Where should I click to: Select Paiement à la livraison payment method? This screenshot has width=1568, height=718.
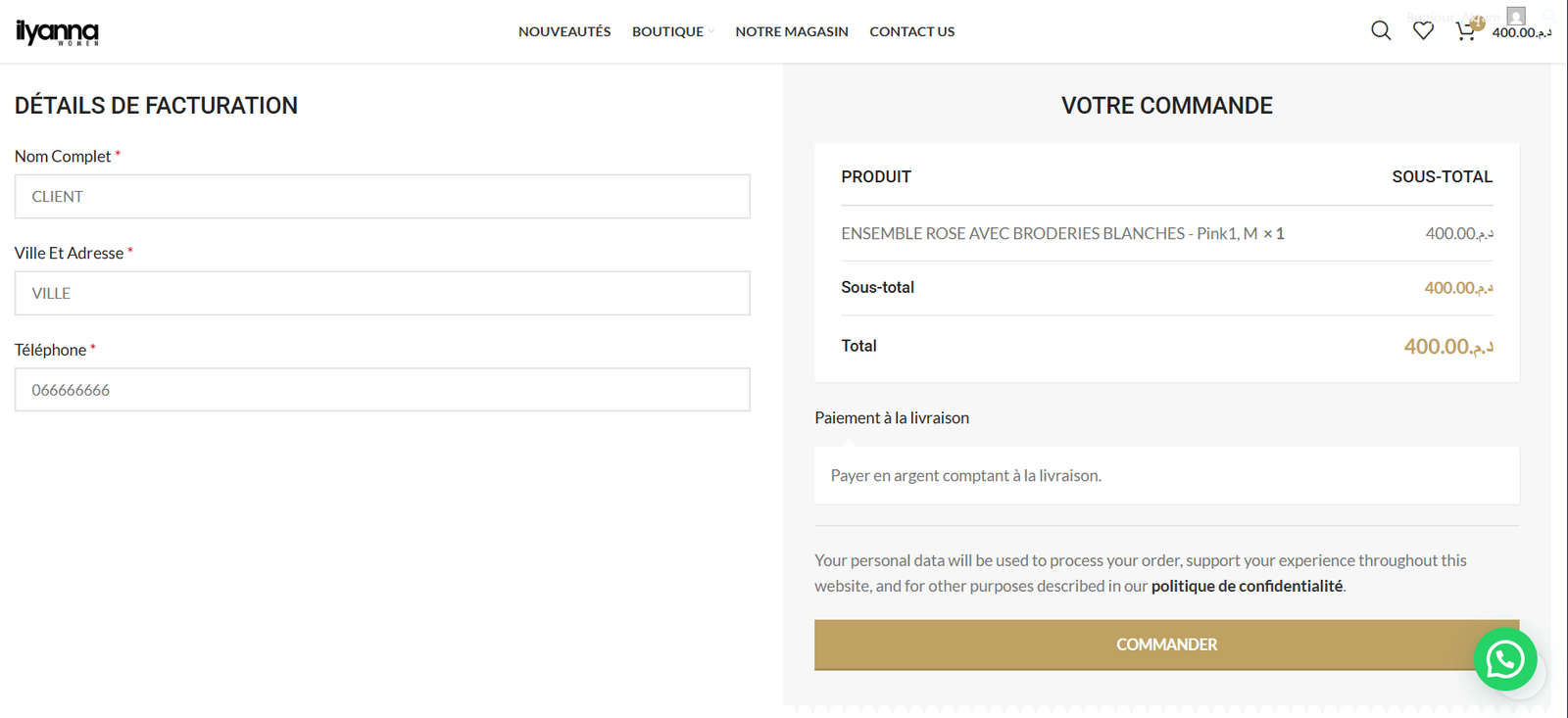pyautogui.click(x=892, y=418)
